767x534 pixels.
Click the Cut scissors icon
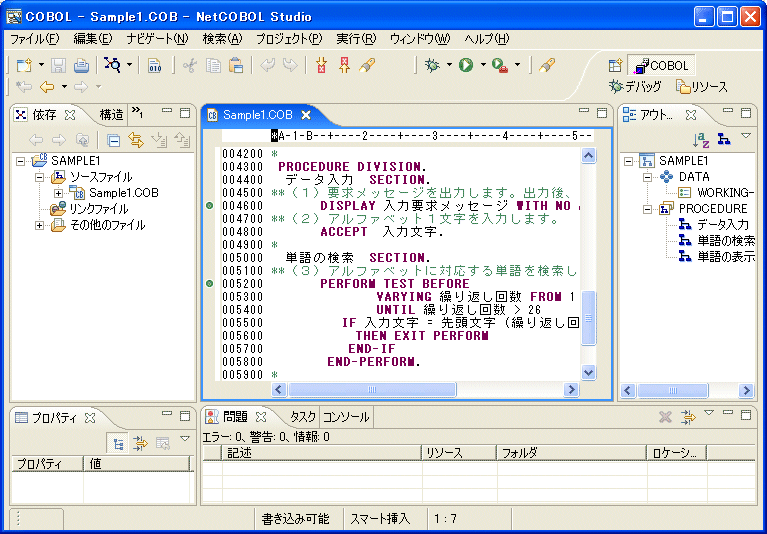[190, 65]
